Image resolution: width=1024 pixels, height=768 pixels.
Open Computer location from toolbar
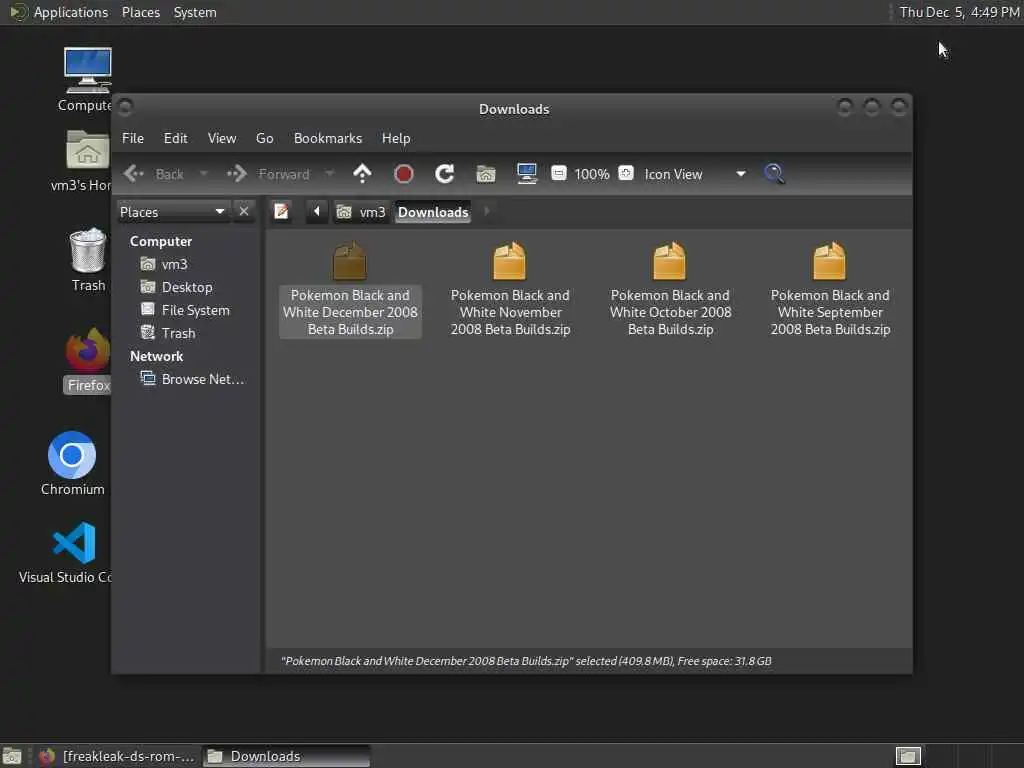(x=527, y=174)
